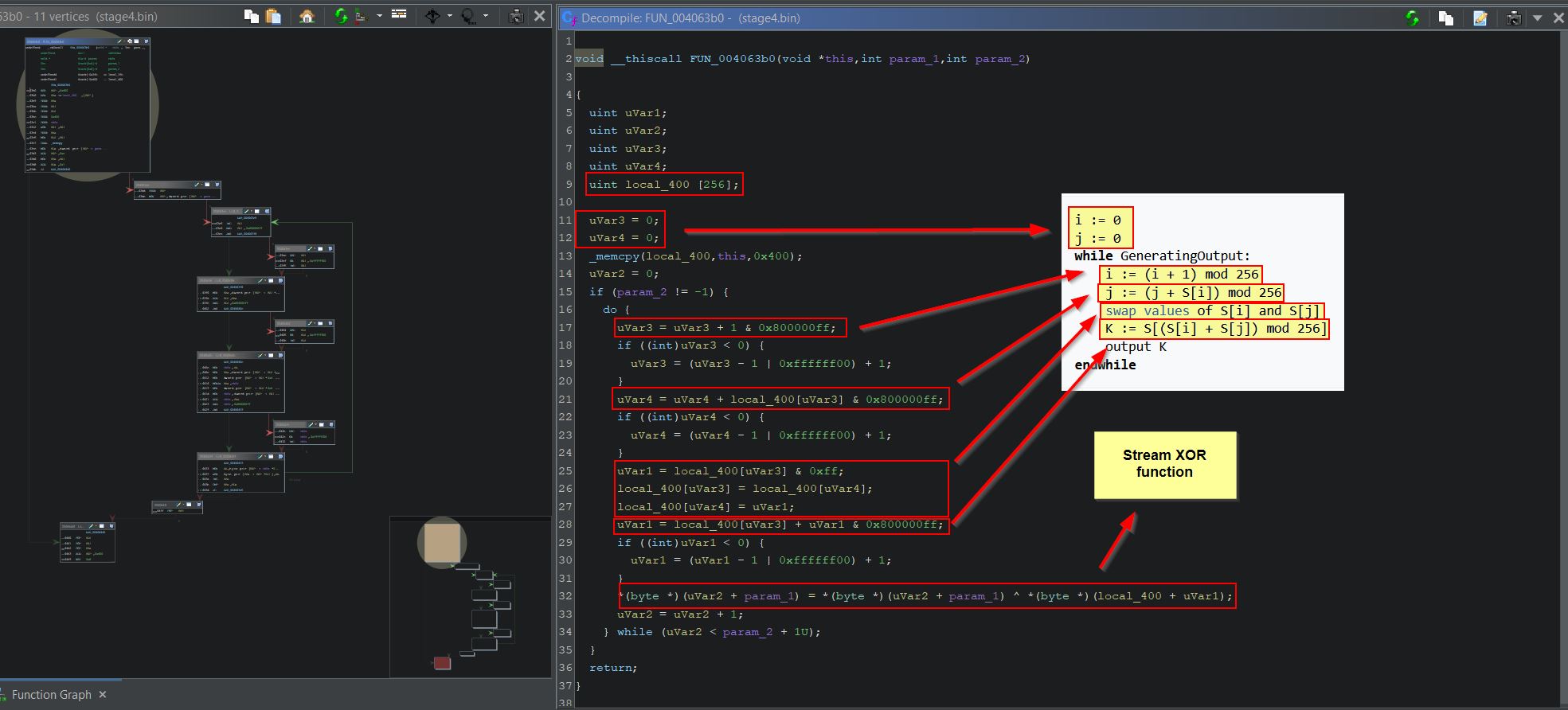Screen dimensions: 1568x710
Task: Expand the block focus mode dropdown
Action: (x=486, y=16)
